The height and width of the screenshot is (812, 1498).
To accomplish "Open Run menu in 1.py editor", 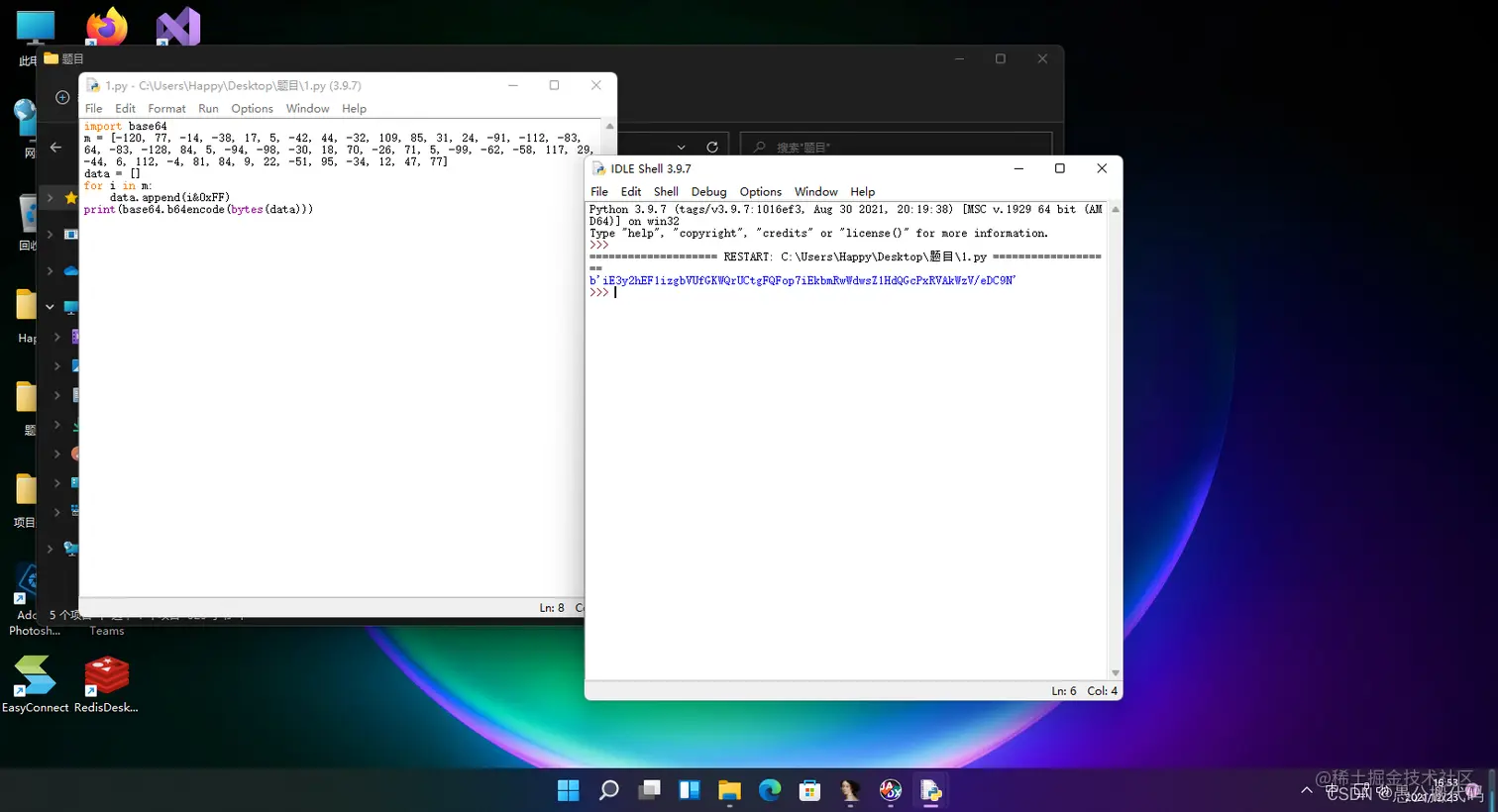I will point(208,108).
